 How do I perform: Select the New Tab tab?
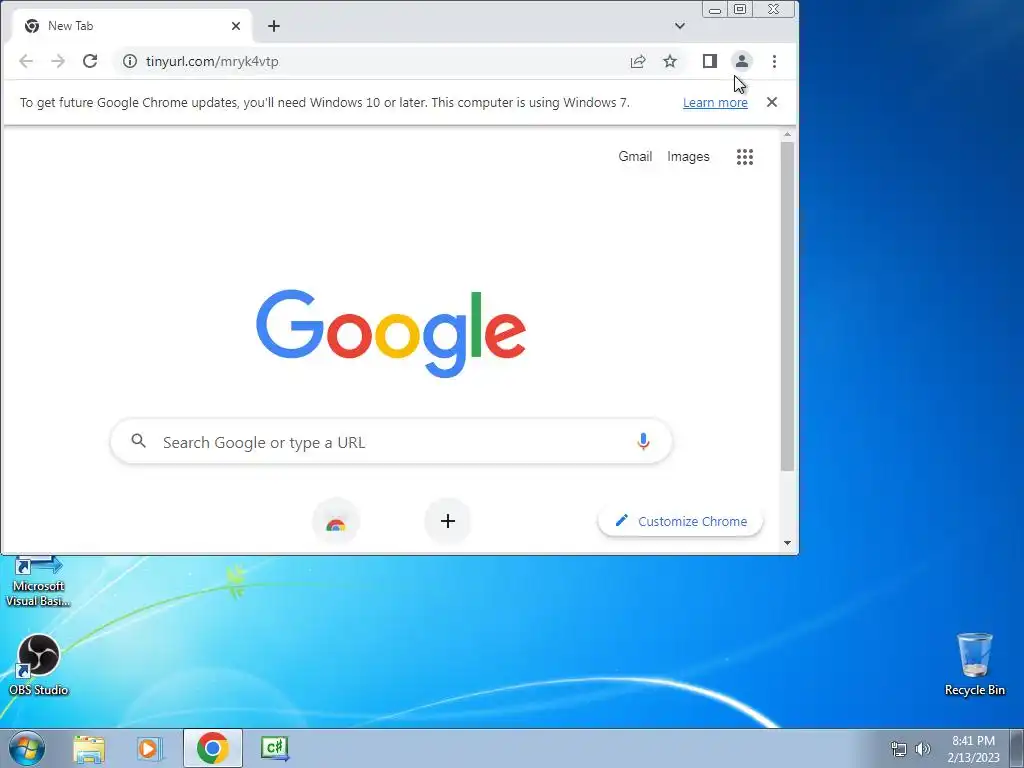point(131,25)
